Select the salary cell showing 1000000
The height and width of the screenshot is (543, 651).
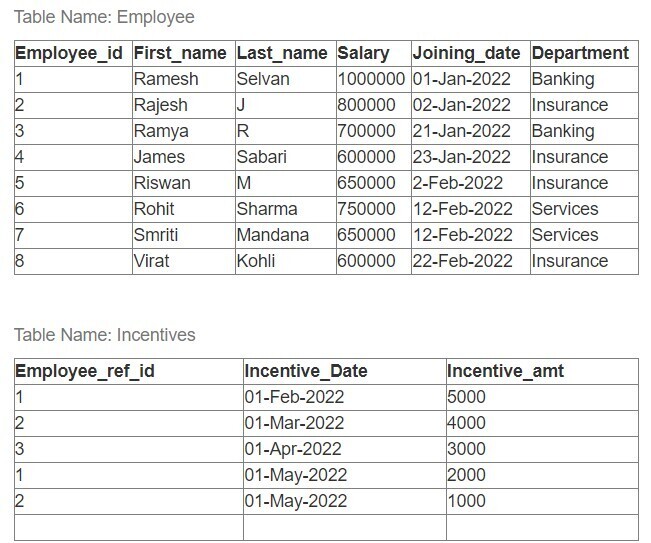click(x=371, y=79)
